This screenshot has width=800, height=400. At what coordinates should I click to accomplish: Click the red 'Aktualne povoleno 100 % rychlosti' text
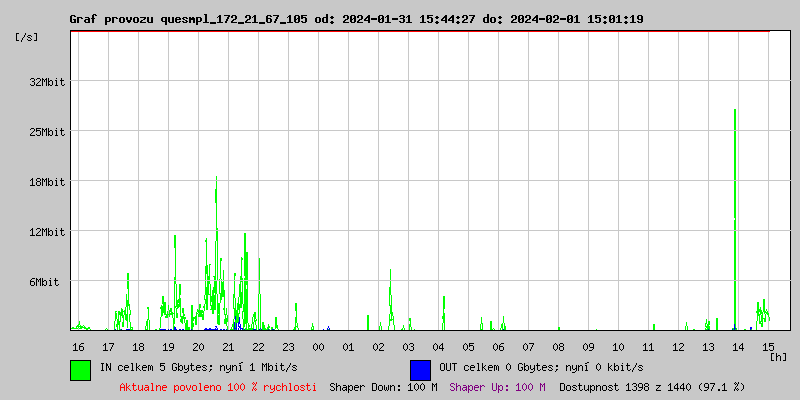point(218,387)
